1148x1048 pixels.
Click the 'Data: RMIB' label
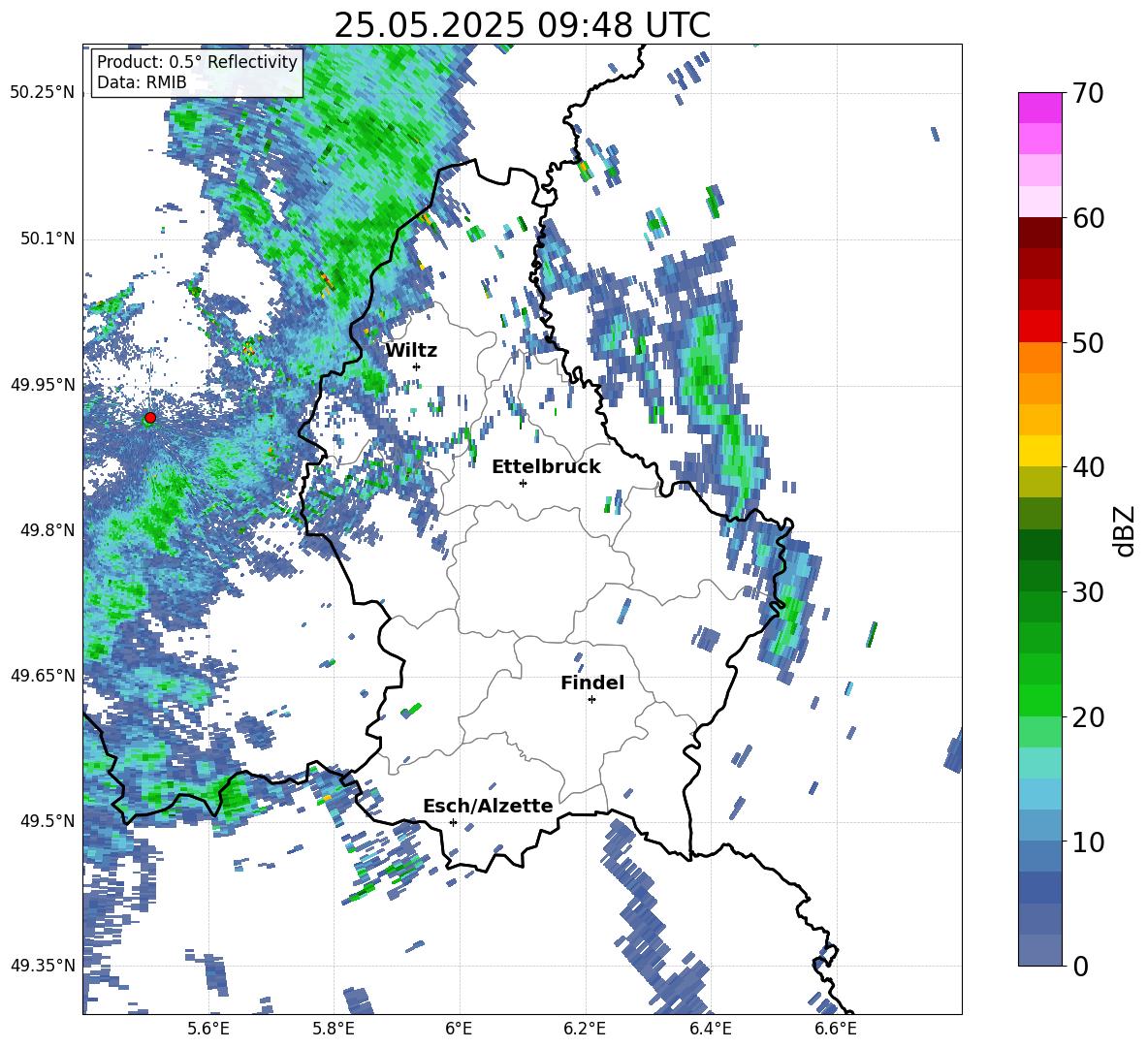pos(142,82)
